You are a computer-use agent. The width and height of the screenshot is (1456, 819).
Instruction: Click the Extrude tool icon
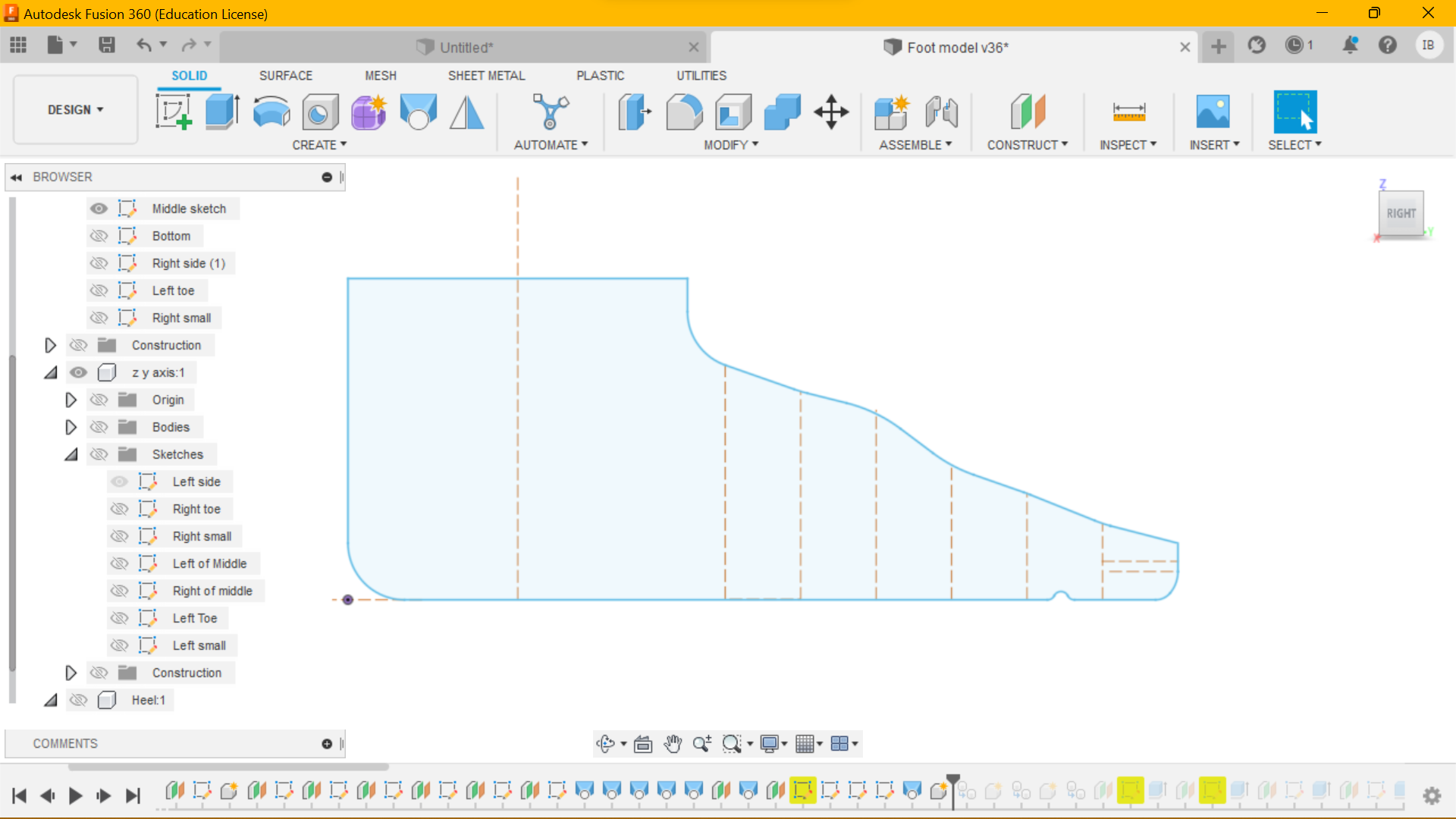pyautogui.click(x=222, y=111)
